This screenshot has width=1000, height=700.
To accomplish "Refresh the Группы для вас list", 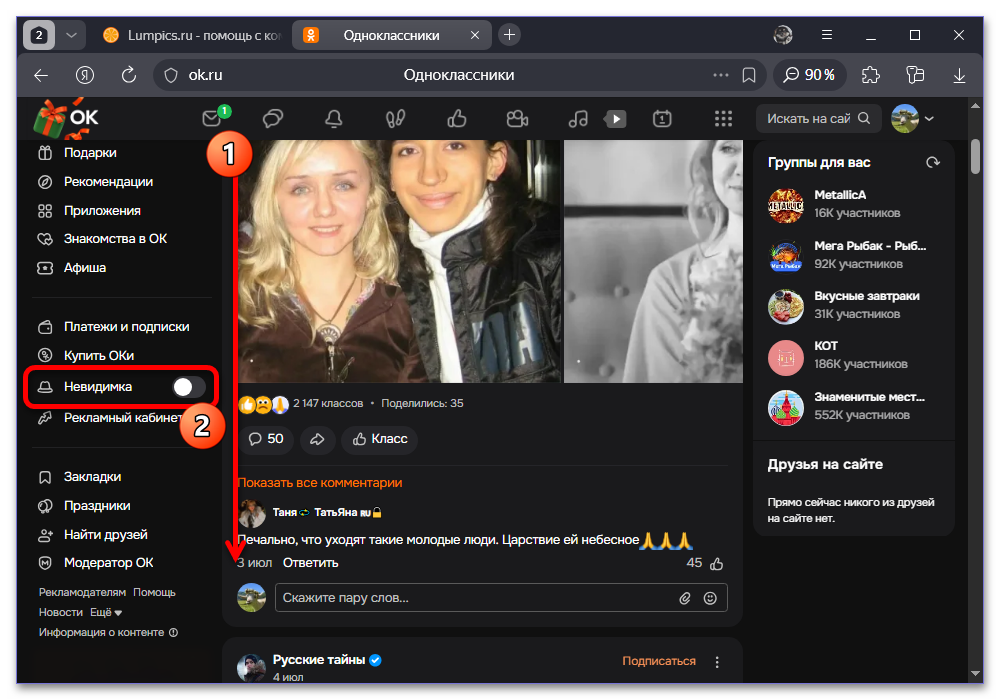I will (932, 163).
